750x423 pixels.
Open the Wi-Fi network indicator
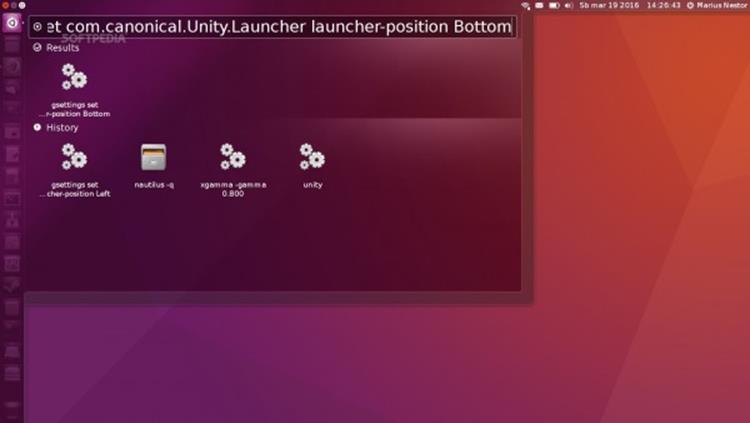point(526,6)
